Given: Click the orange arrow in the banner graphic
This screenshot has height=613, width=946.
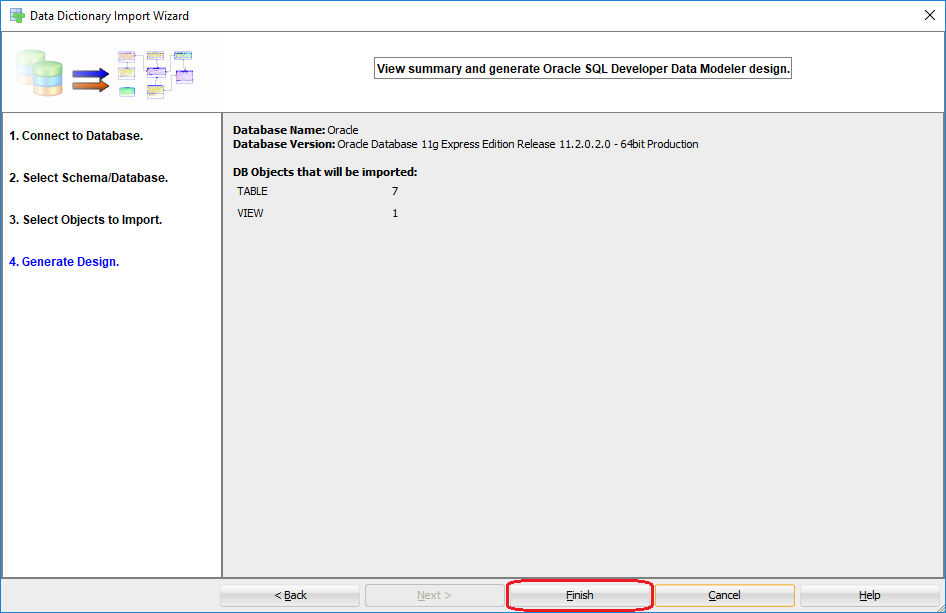Looking at the screenshot, I should (90, 86).
